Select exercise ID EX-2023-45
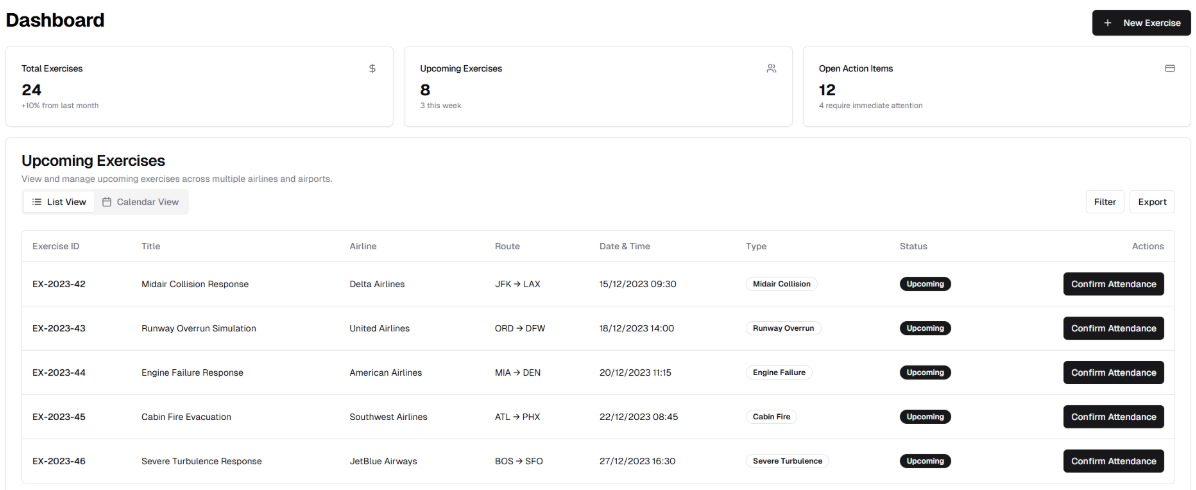Image resolution: width=1196 pixels, height=490 pixels. click(59, 417)
